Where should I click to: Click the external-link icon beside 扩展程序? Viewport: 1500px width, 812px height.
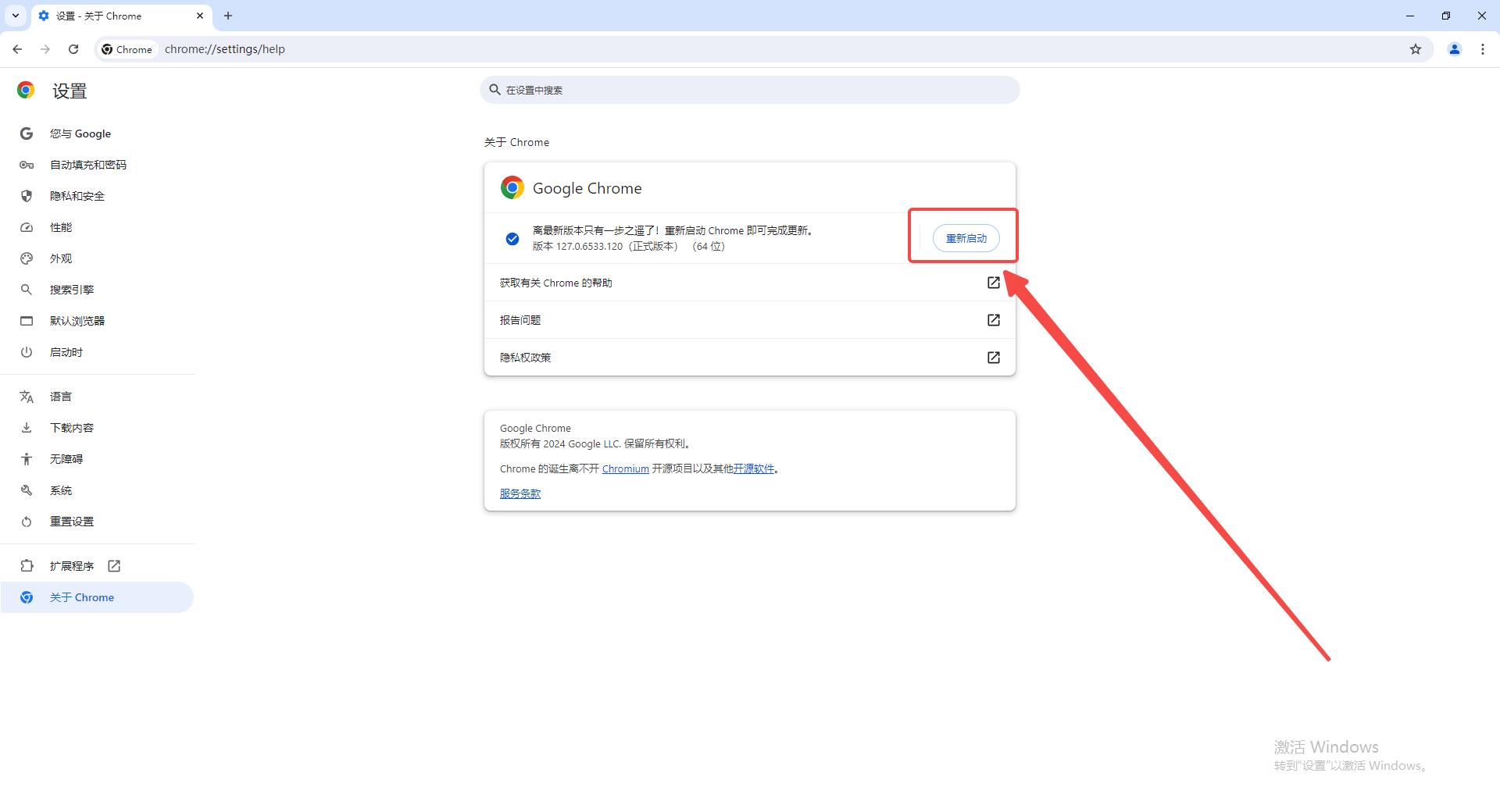pos(114,566)
